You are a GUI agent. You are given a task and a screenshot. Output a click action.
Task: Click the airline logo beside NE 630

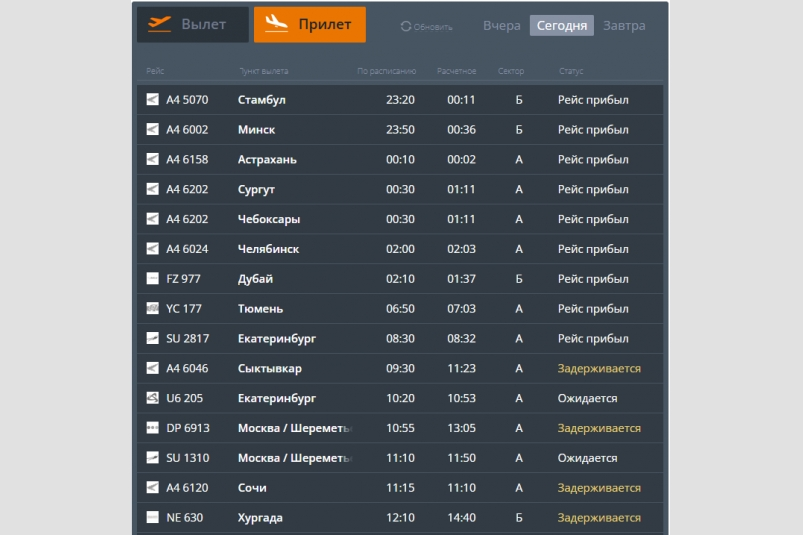(x=153, y=518)
